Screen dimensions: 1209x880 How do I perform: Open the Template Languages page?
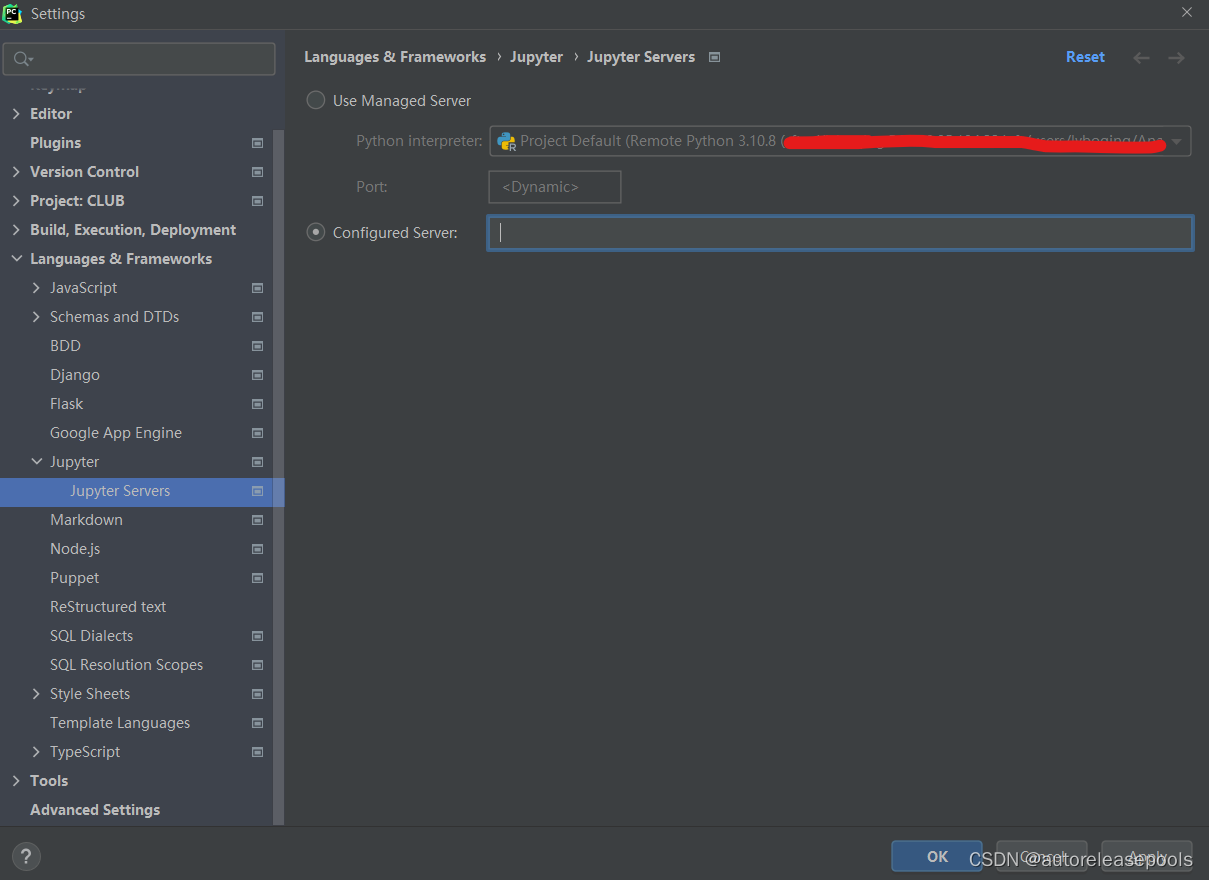[x=120, y=723]
